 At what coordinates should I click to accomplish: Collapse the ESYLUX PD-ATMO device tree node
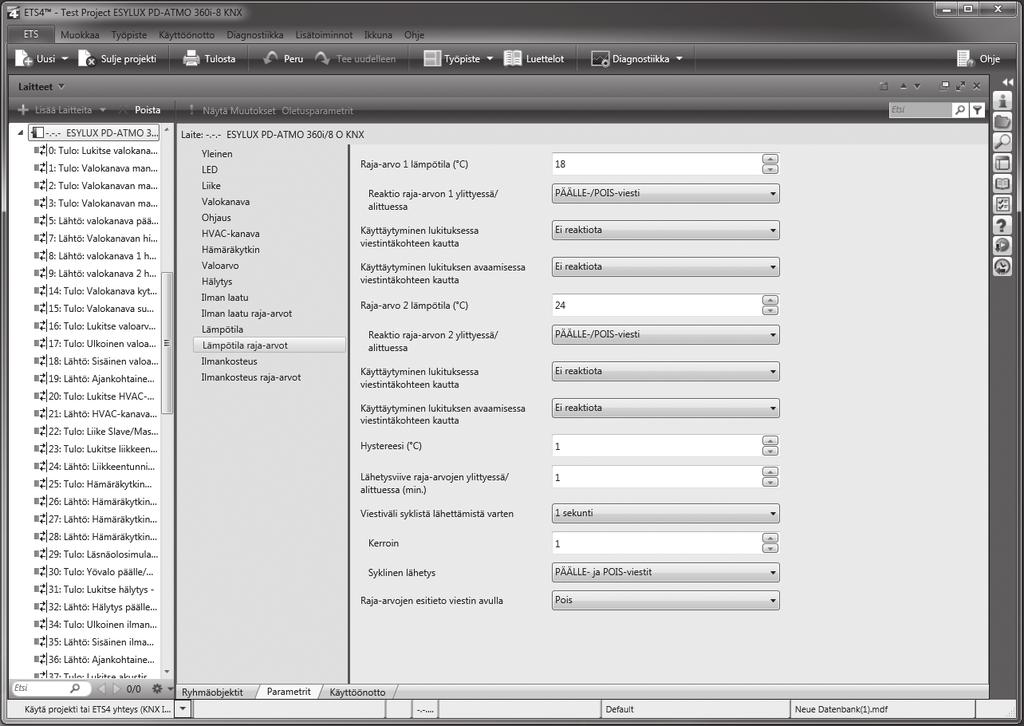[20, 133]
